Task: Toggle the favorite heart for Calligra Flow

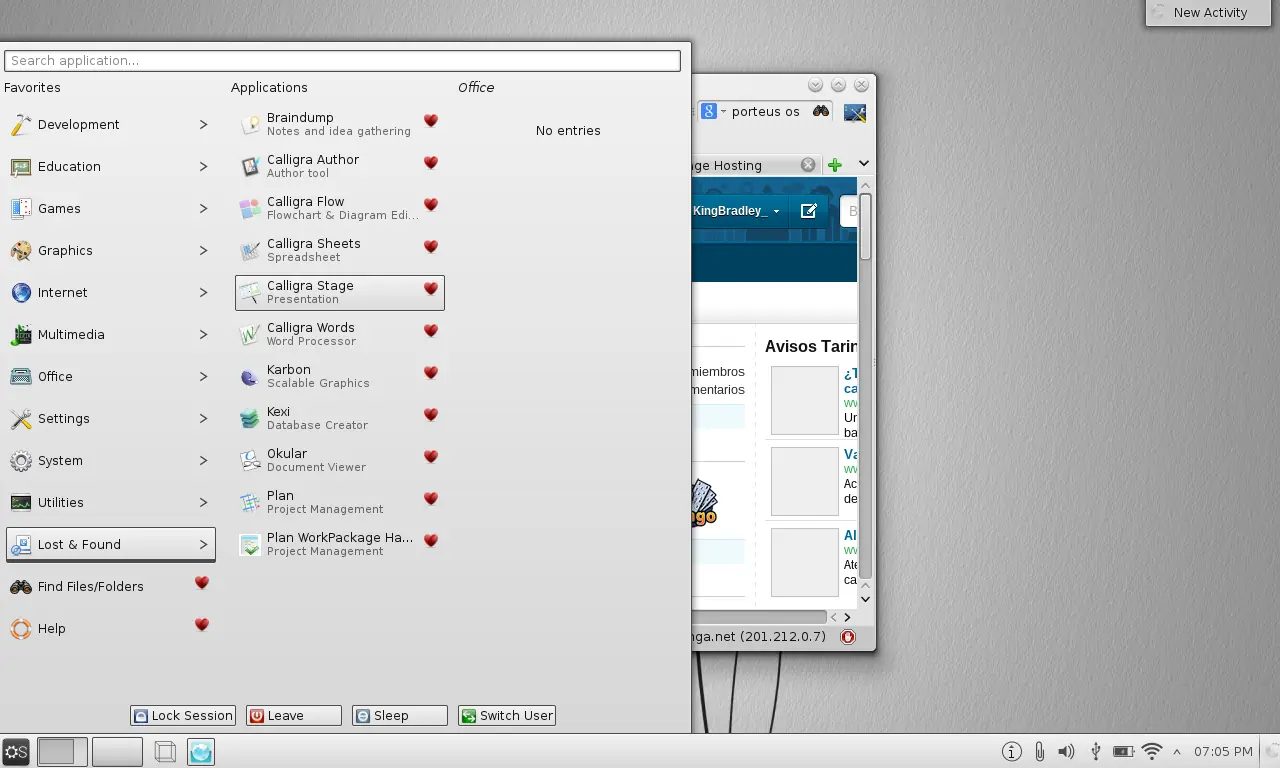Action: [x=431, y=205]
